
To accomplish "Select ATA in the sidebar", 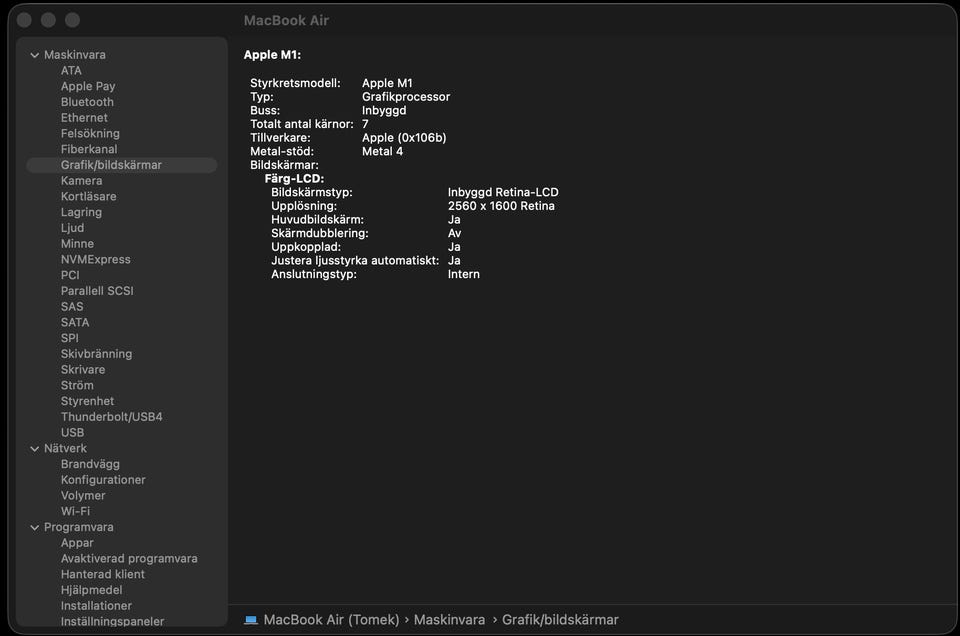I will tap(71, 70).
